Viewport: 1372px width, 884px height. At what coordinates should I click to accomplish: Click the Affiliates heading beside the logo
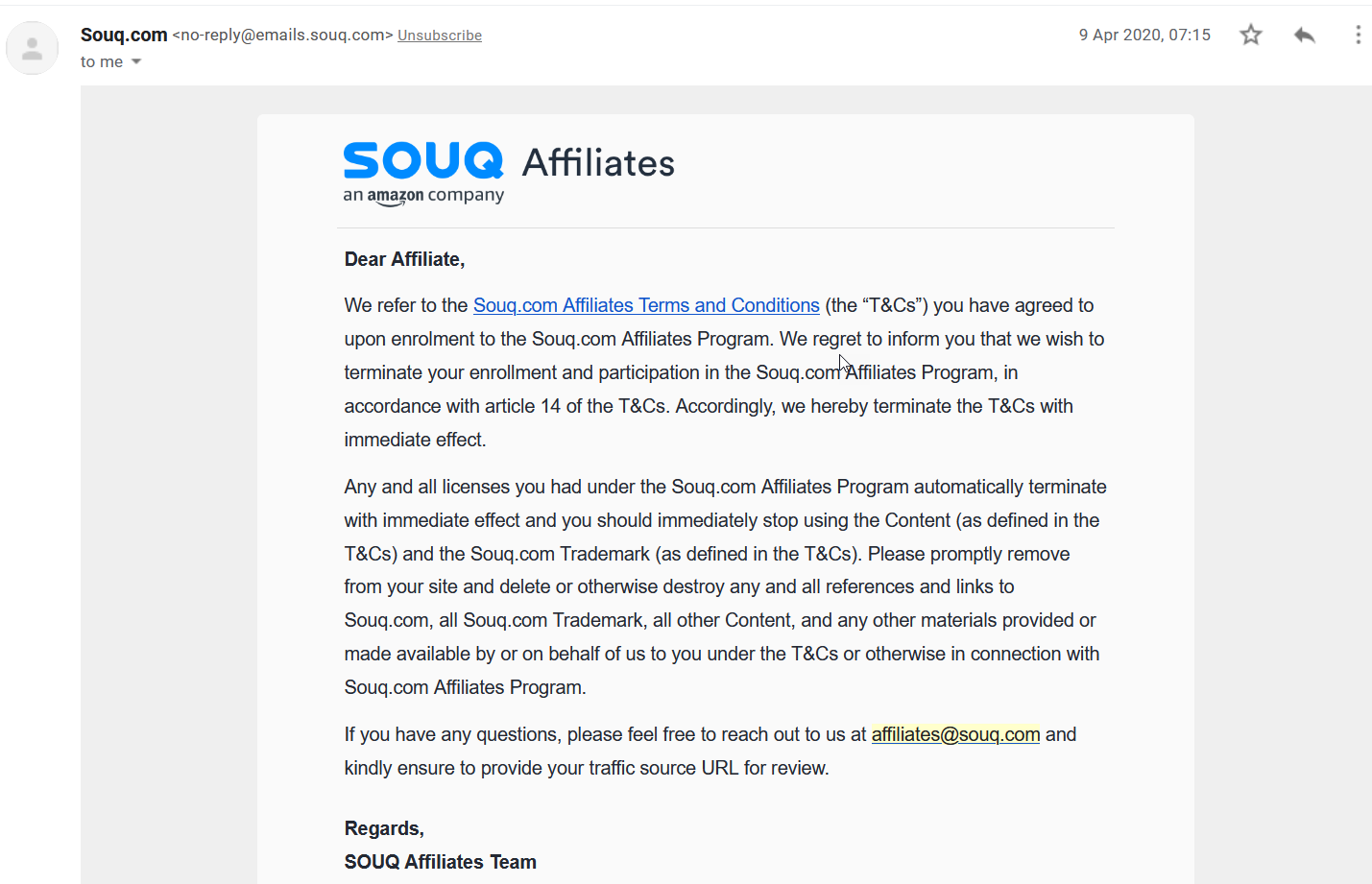pos(598,163)
